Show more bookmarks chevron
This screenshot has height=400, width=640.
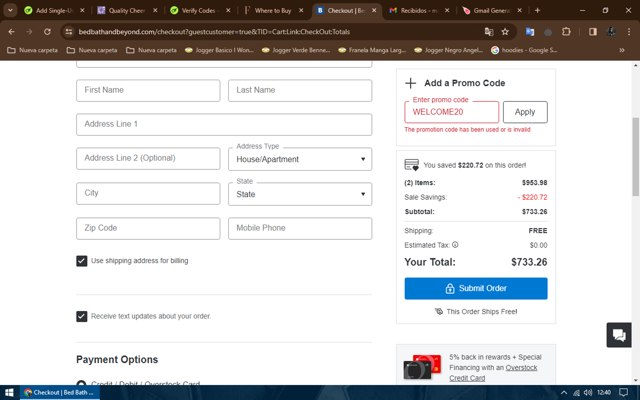pyautogui.click(x=622, y=50)
